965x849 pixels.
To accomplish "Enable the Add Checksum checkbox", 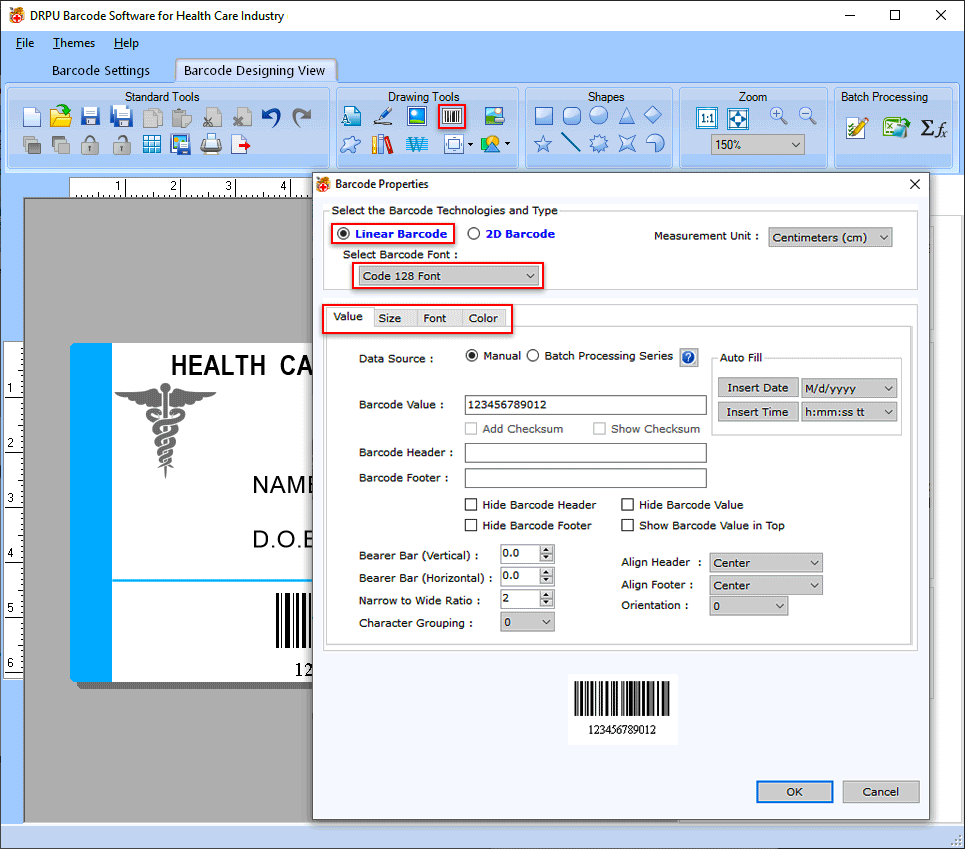I will (471, 428).
